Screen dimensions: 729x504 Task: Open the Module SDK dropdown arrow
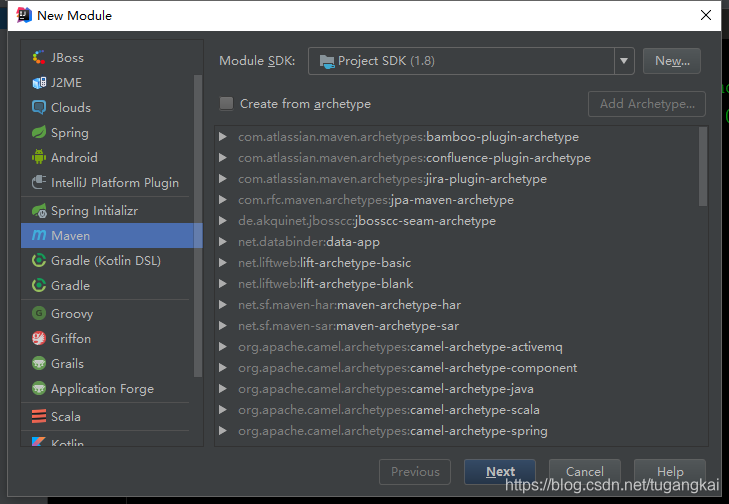pos(624,61)
